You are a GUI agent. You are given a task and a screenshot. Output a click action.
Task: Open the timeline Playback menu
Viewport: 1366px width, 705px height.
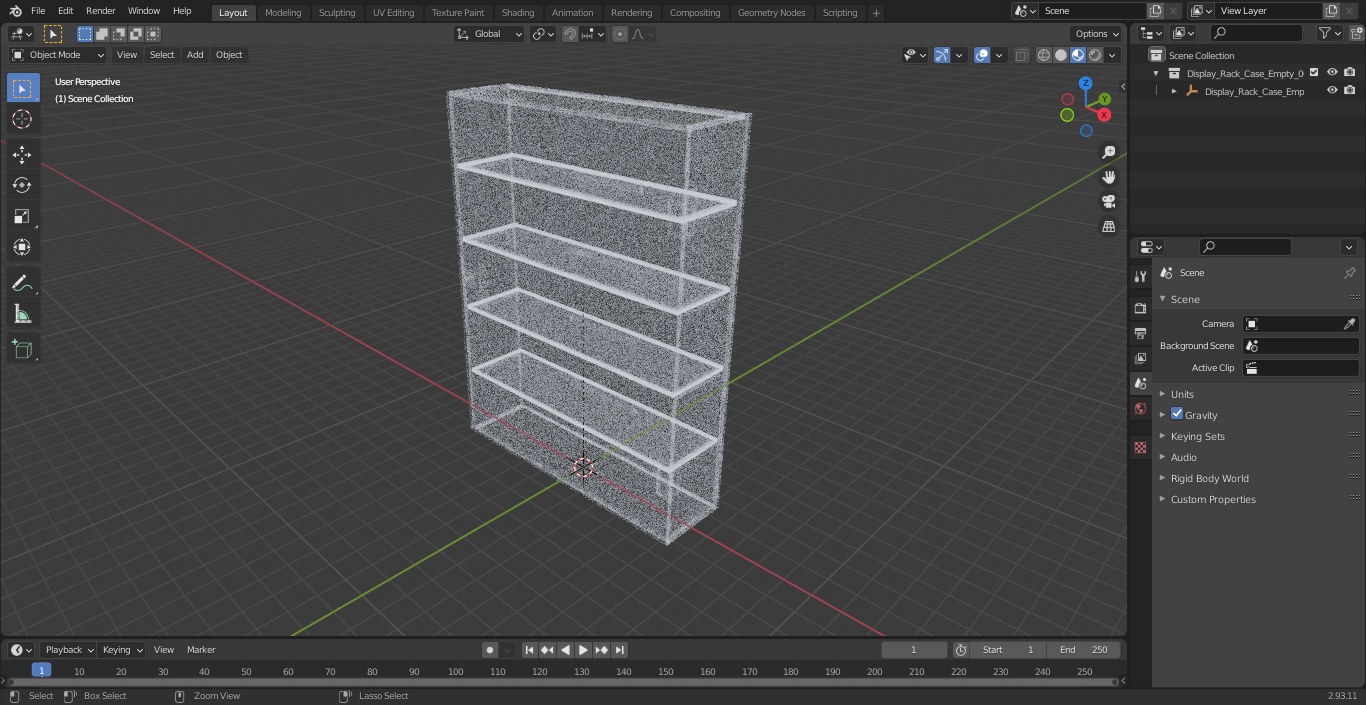click(x=69, y=650)
